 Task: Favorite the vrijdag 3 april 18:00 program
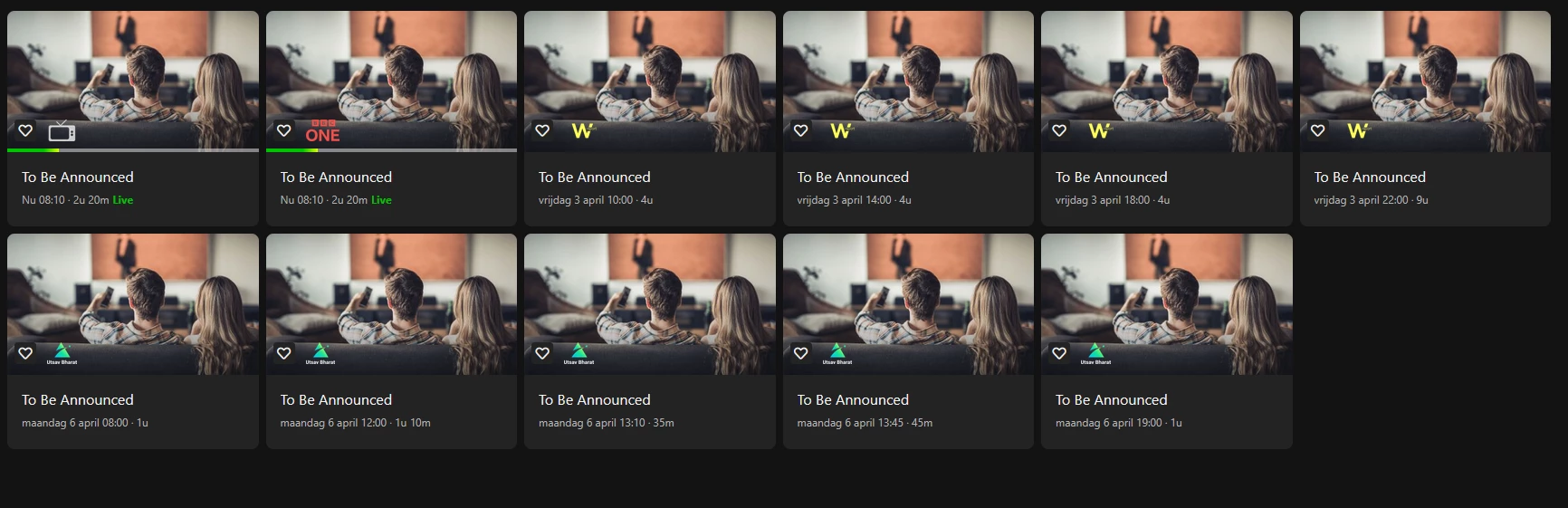coord(1059,130)
